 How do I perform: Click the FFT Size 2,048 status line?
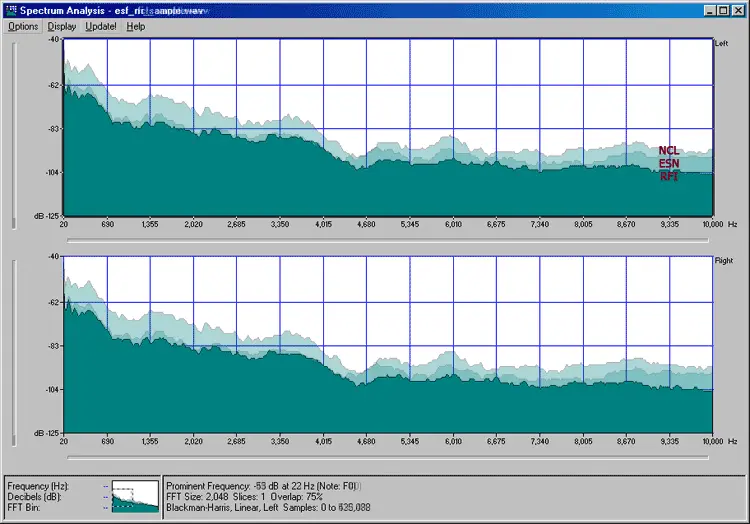244,497
